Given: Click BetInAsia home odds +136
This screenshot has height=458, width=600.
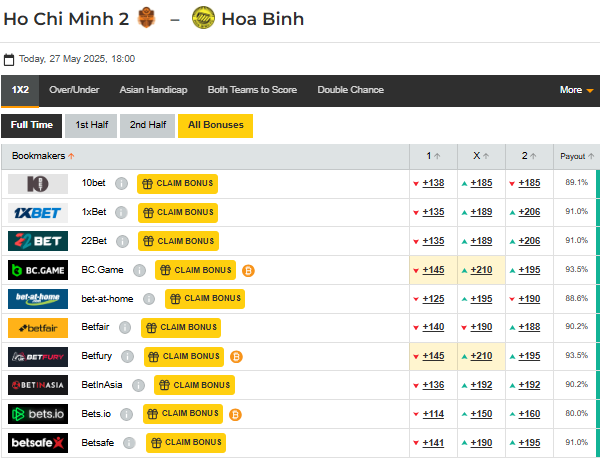Looking at the screenshot, I should click(x=433, y=385).
